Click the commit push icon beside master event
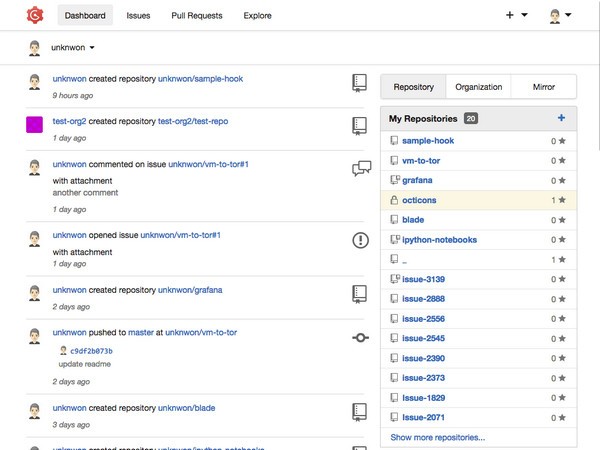 [x=361, y=338]
